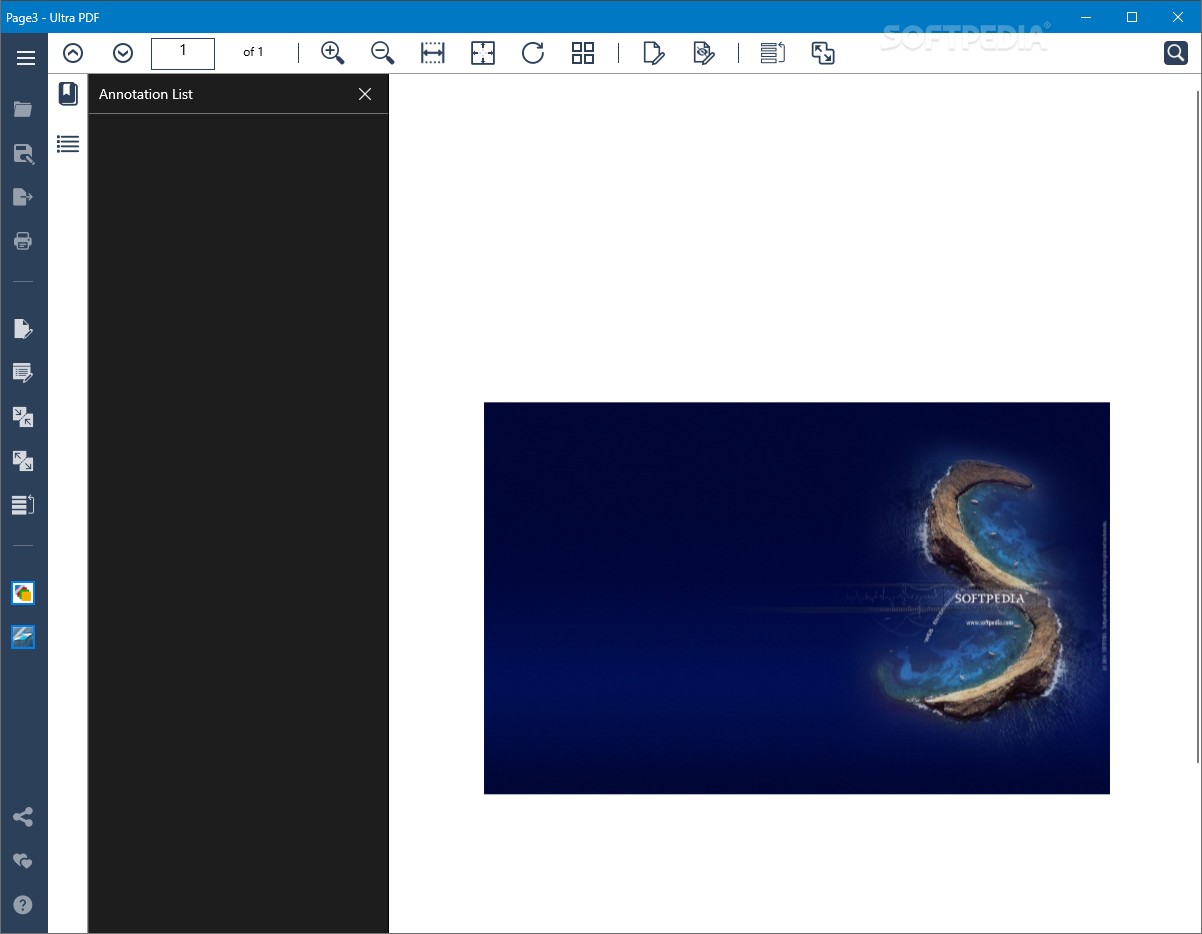
Task: Close the Annotation List panel
Action: click(x=365, y=94)
